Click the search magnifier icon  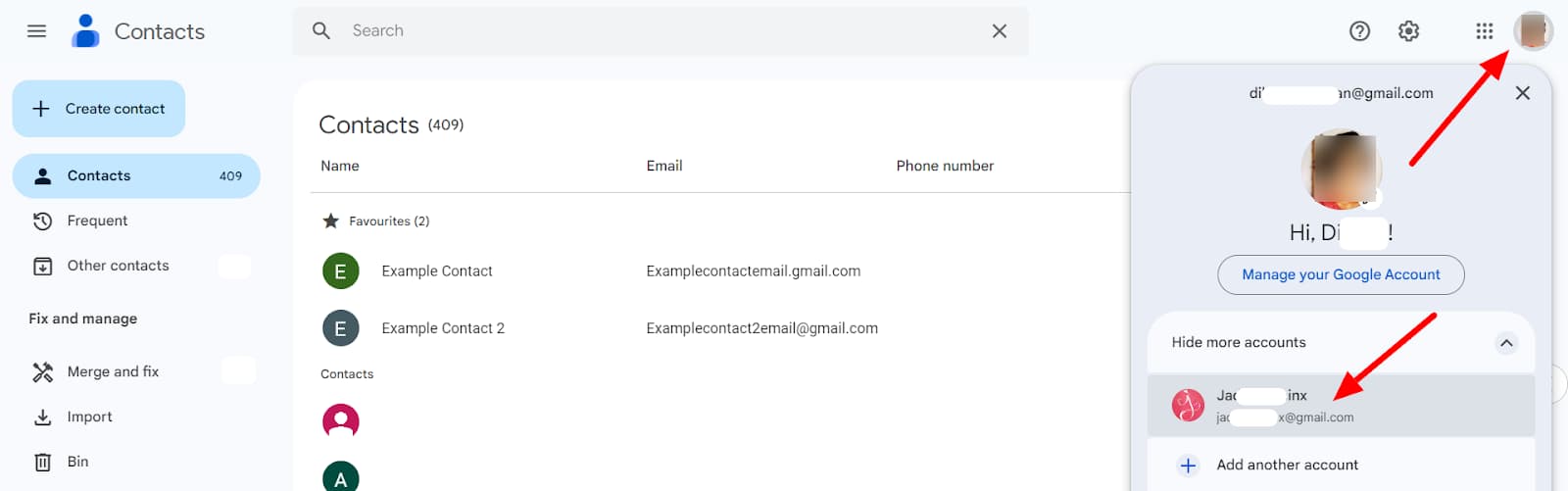[321, 31]
